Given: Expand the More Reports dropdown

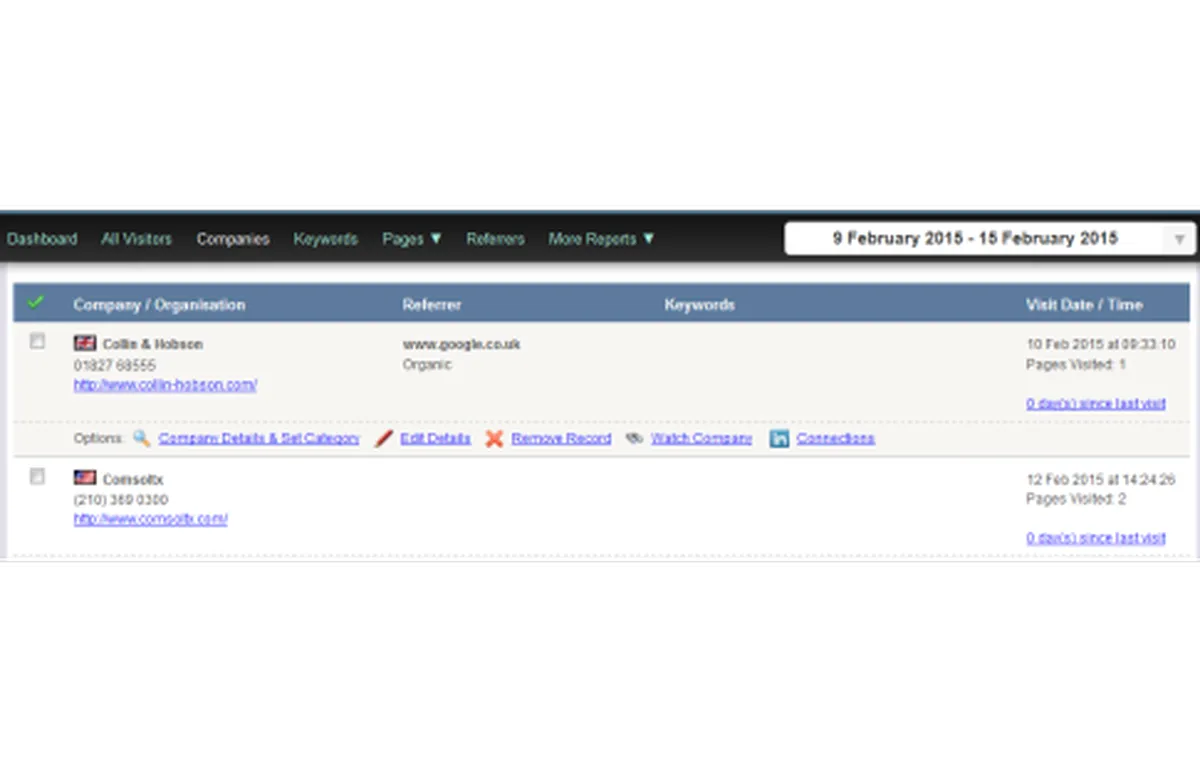Looking at the screenshot, I should [648, 239].
